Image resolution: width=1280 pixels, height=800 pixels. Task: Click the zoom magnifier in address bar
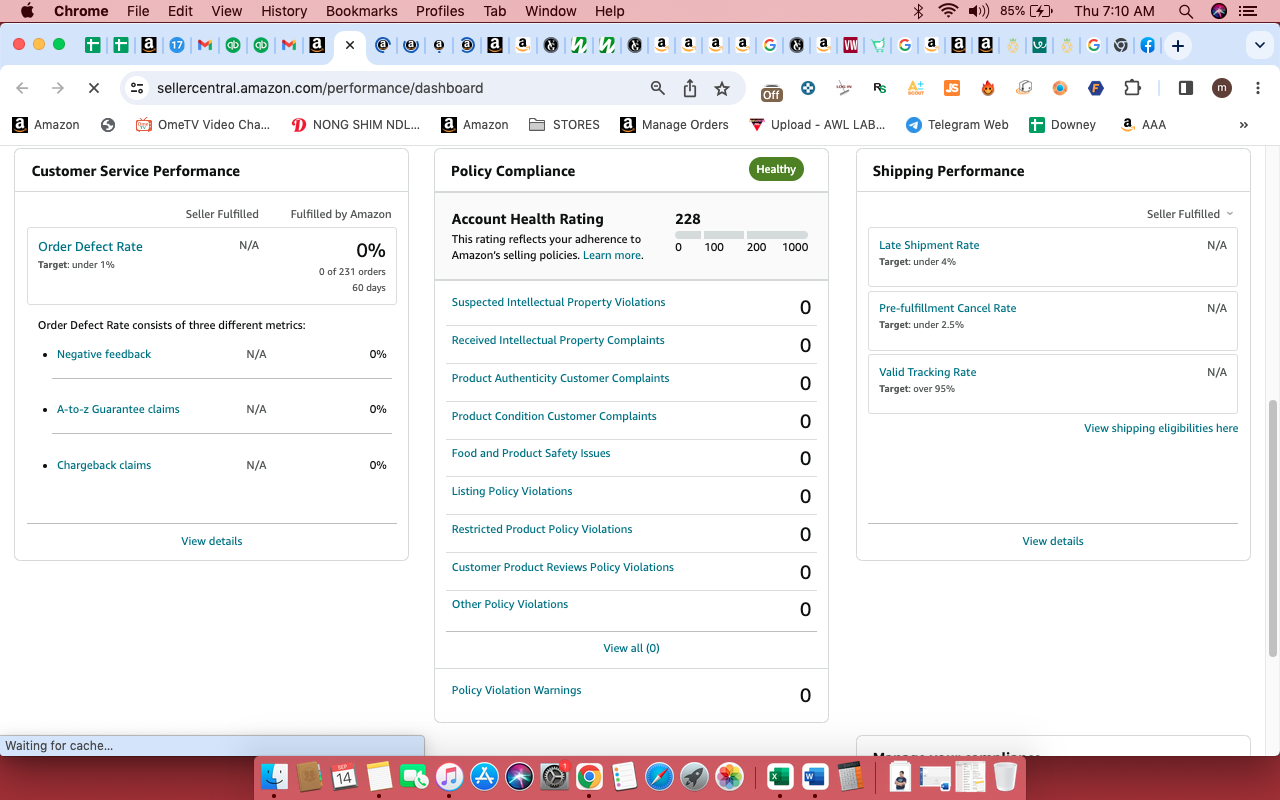(x=658, y=88)
